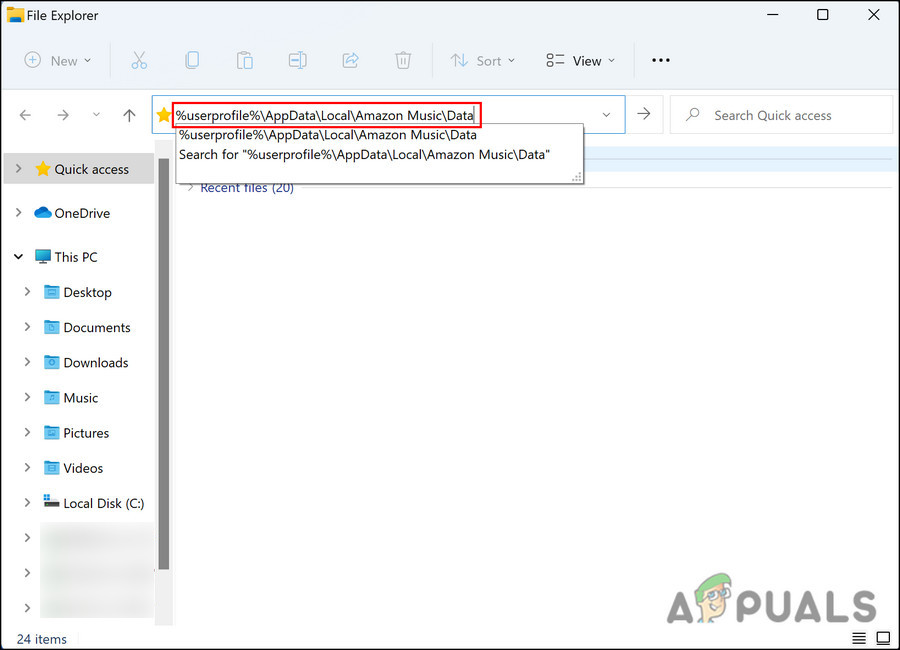Click the Rename icon in toolbar
The width and height of the screenshot is (900, 650).
[x=297, y=60]
